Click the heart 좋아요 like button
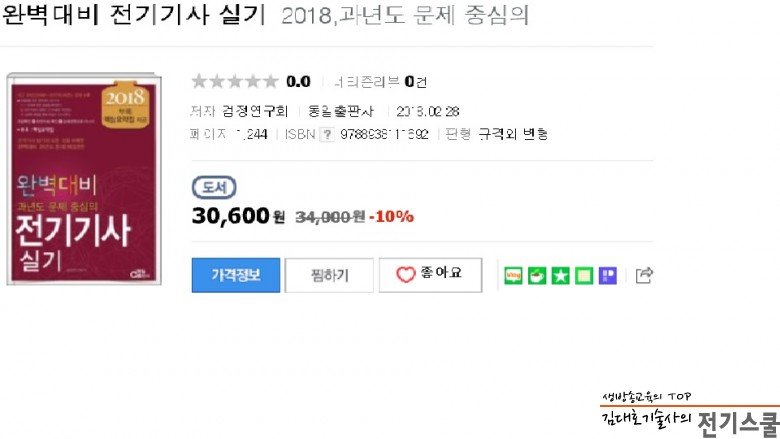Image resolution: width=780 pixels, height=439 pixels. [430, 275]
